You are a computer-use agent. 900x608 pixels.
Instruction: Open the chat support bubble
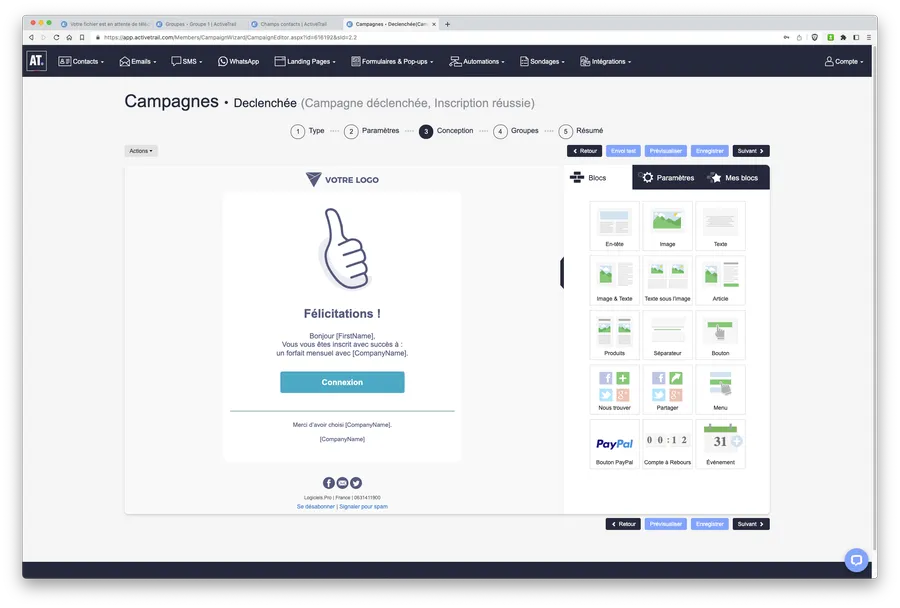[856, 560]
